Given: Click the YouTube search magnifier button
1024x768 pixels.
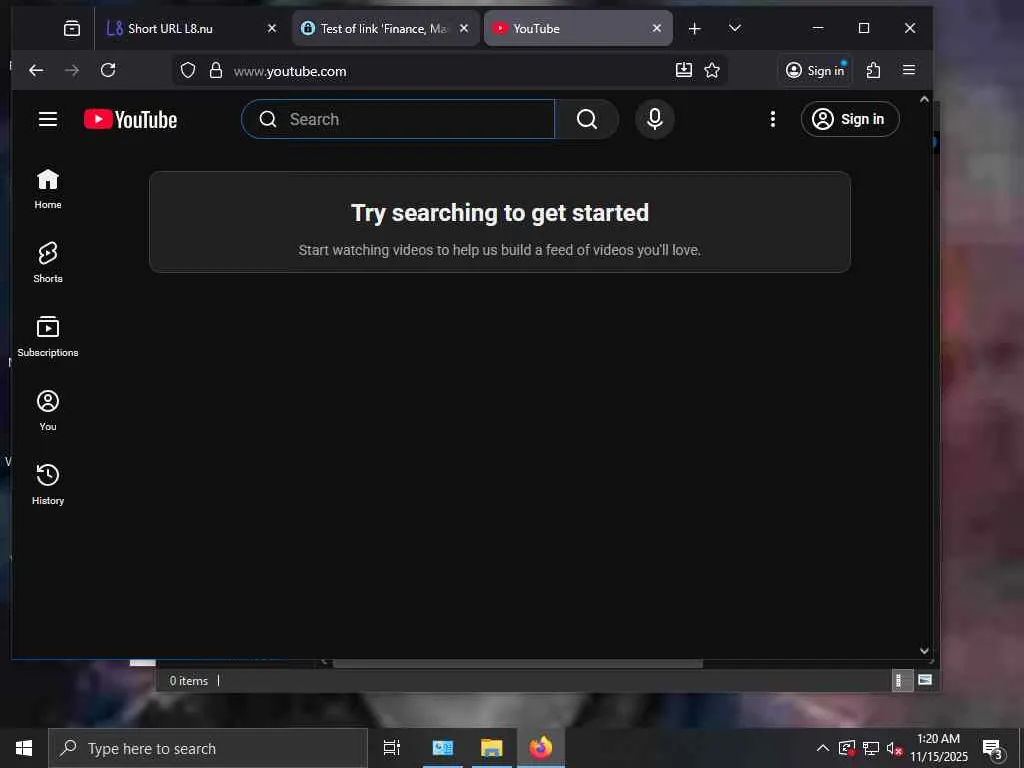Looking at the screenshot, I should pyautogui.click(x=586, y=119).
